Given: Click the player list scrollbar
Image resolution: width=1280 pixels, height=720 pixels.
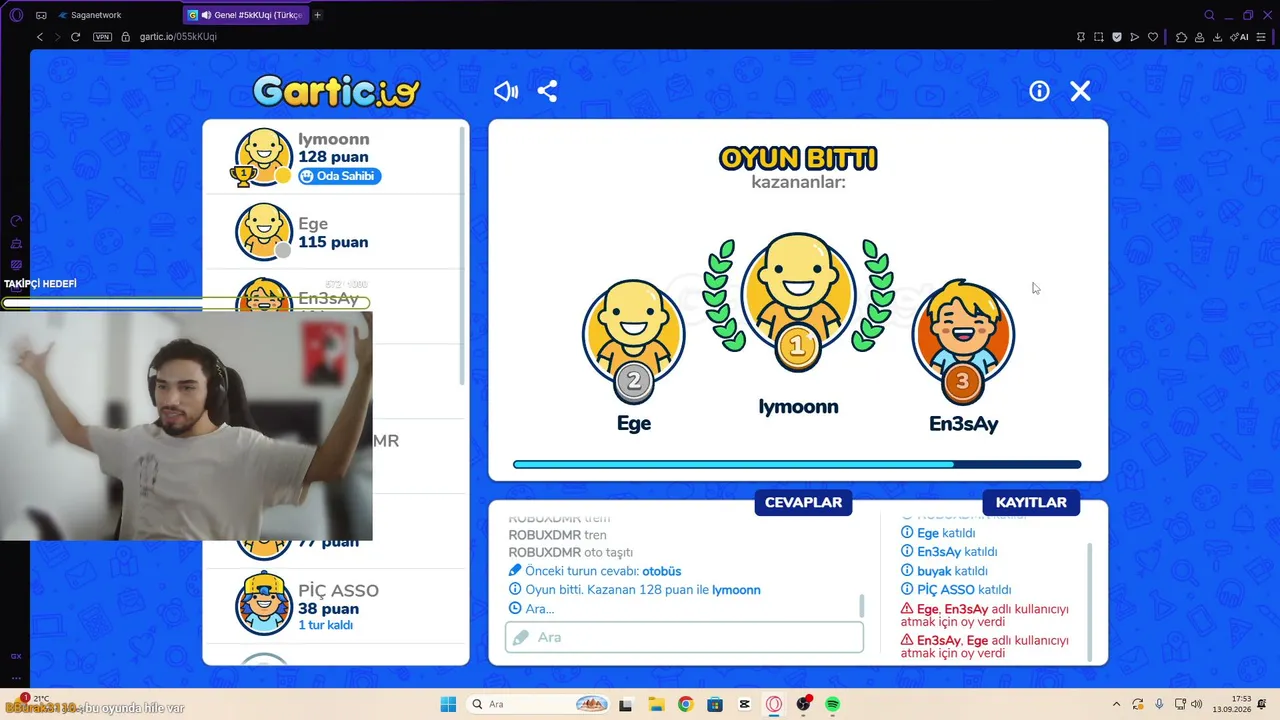Looking at the screenshot, I should (x=462, y=258).
